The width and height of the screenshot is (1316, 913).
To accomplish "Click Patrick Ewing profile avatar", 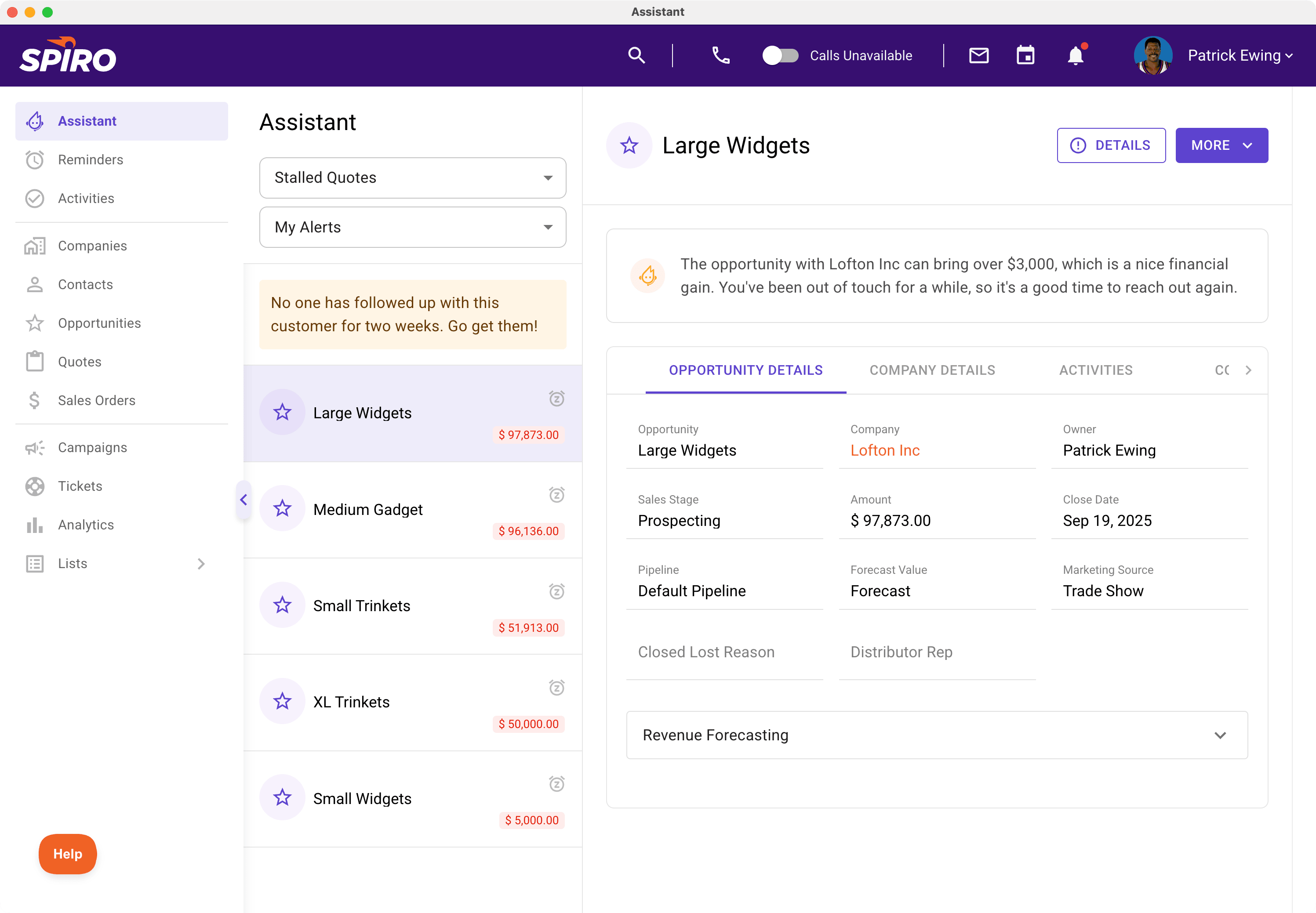I will point(1152,55).
